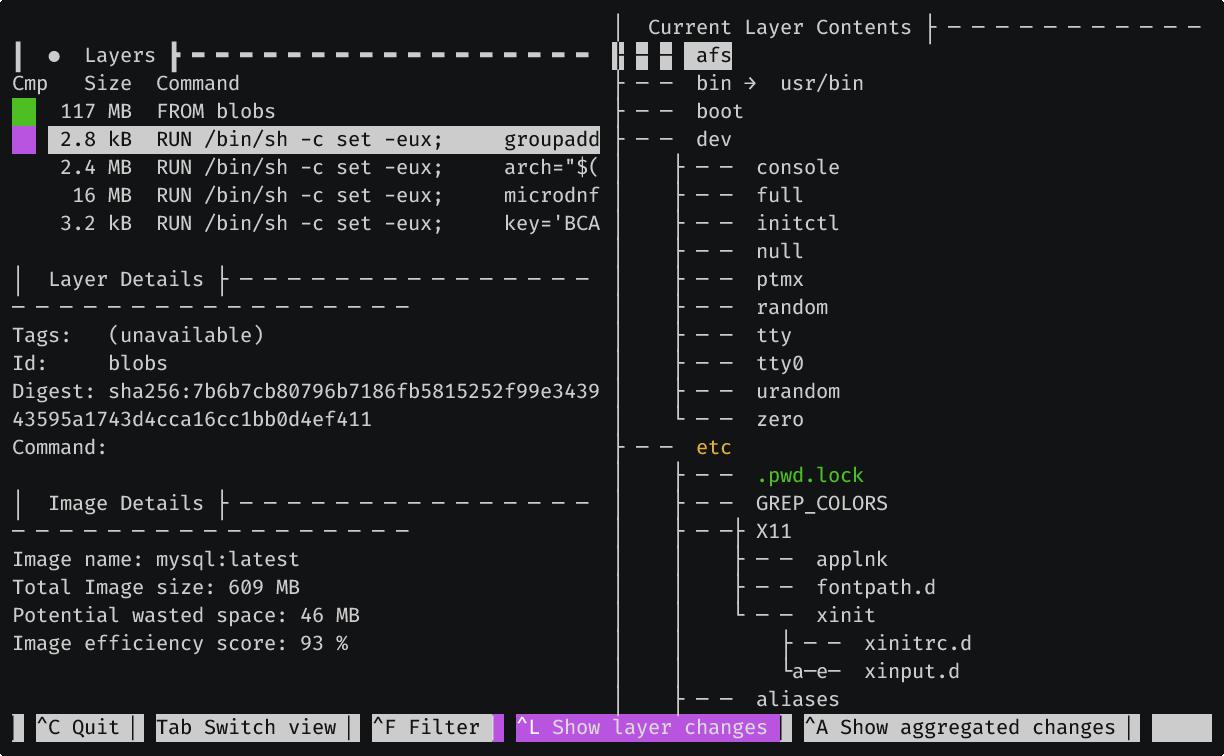The image size is (1224, 756).
Task: Collapse the X11 directory under etc
Action: tap(773, 531)
